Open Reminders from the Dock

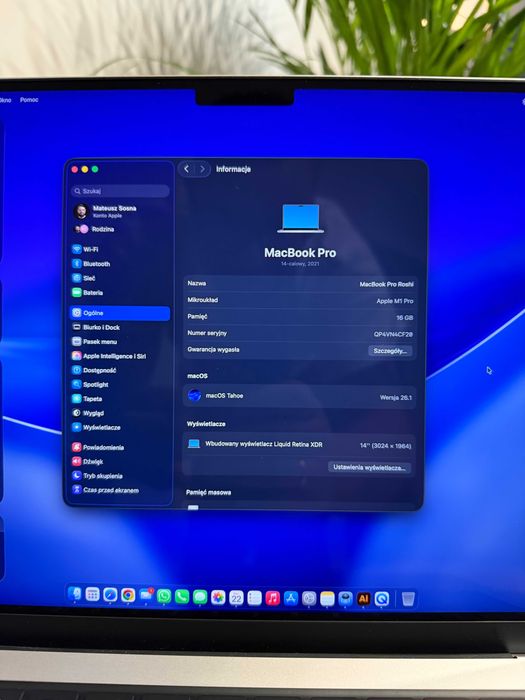point(254,598)
